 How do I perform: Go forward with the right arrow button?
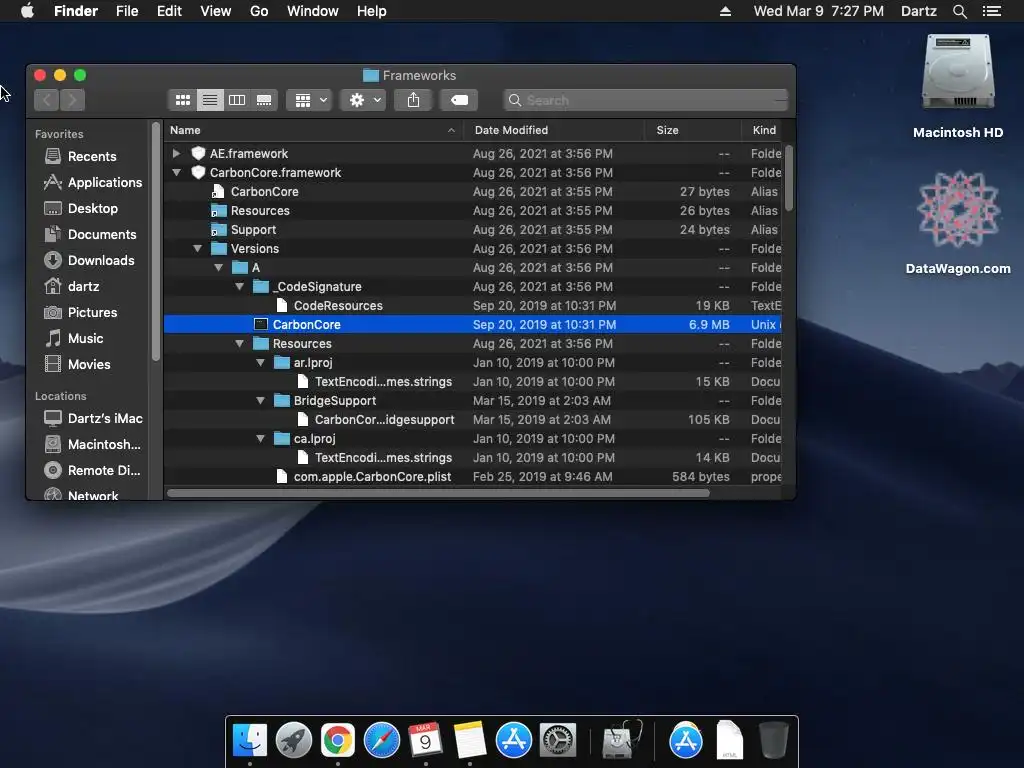coord(72,100)
